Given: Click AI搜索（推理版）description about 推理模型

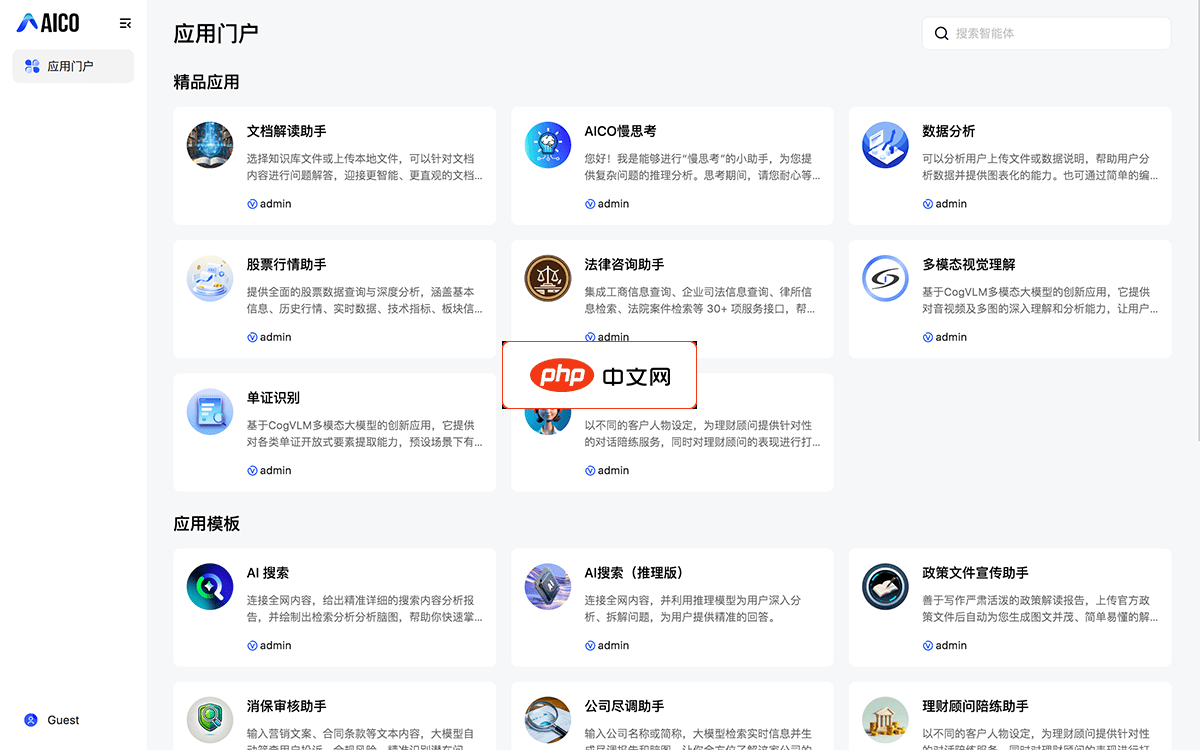Looking at the screenshot, I should (693, 609).
